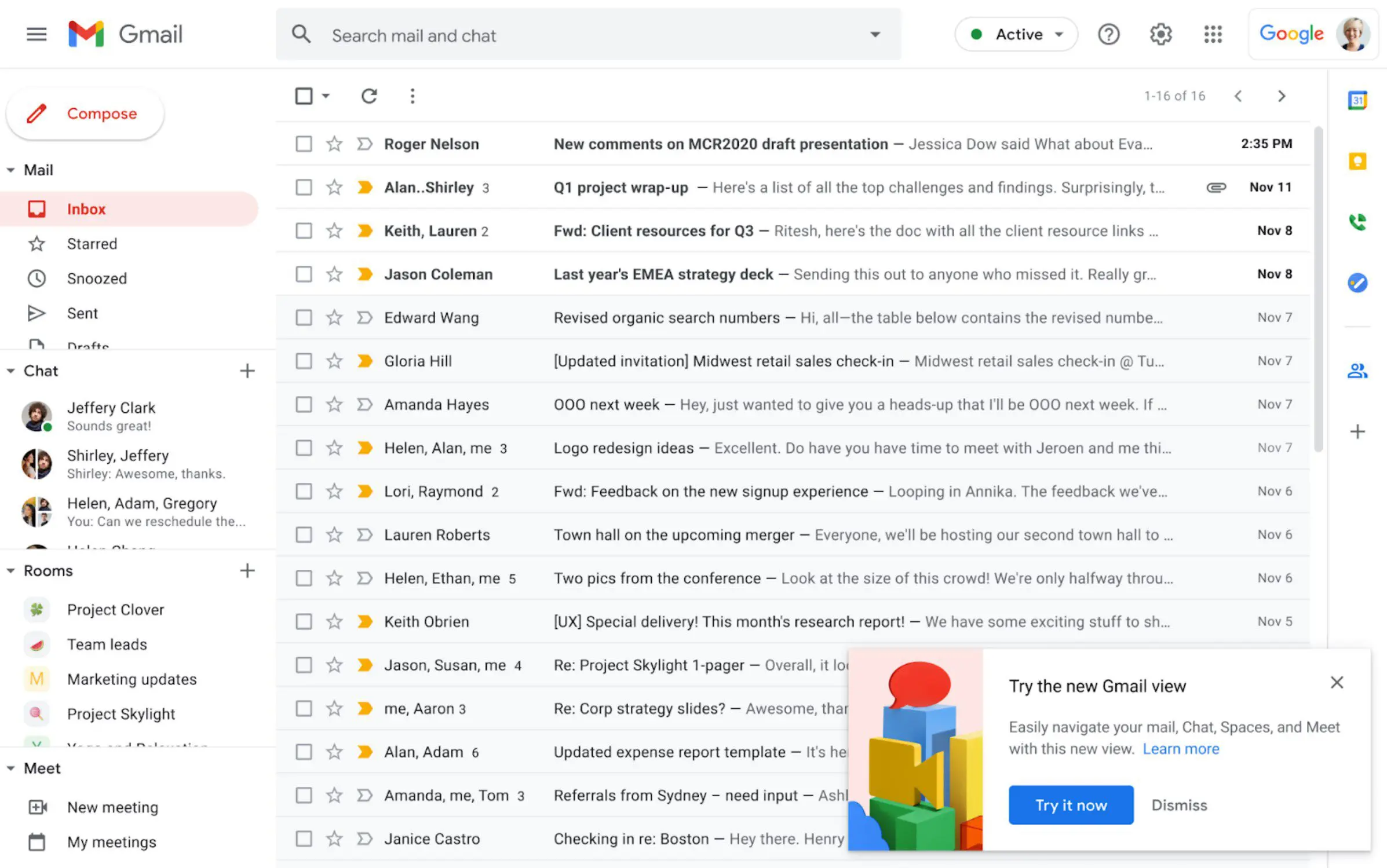Viewport: 1387px width, 868px height.
Task: Select Edward Wang's email checkbox
Action: point(304,317)
